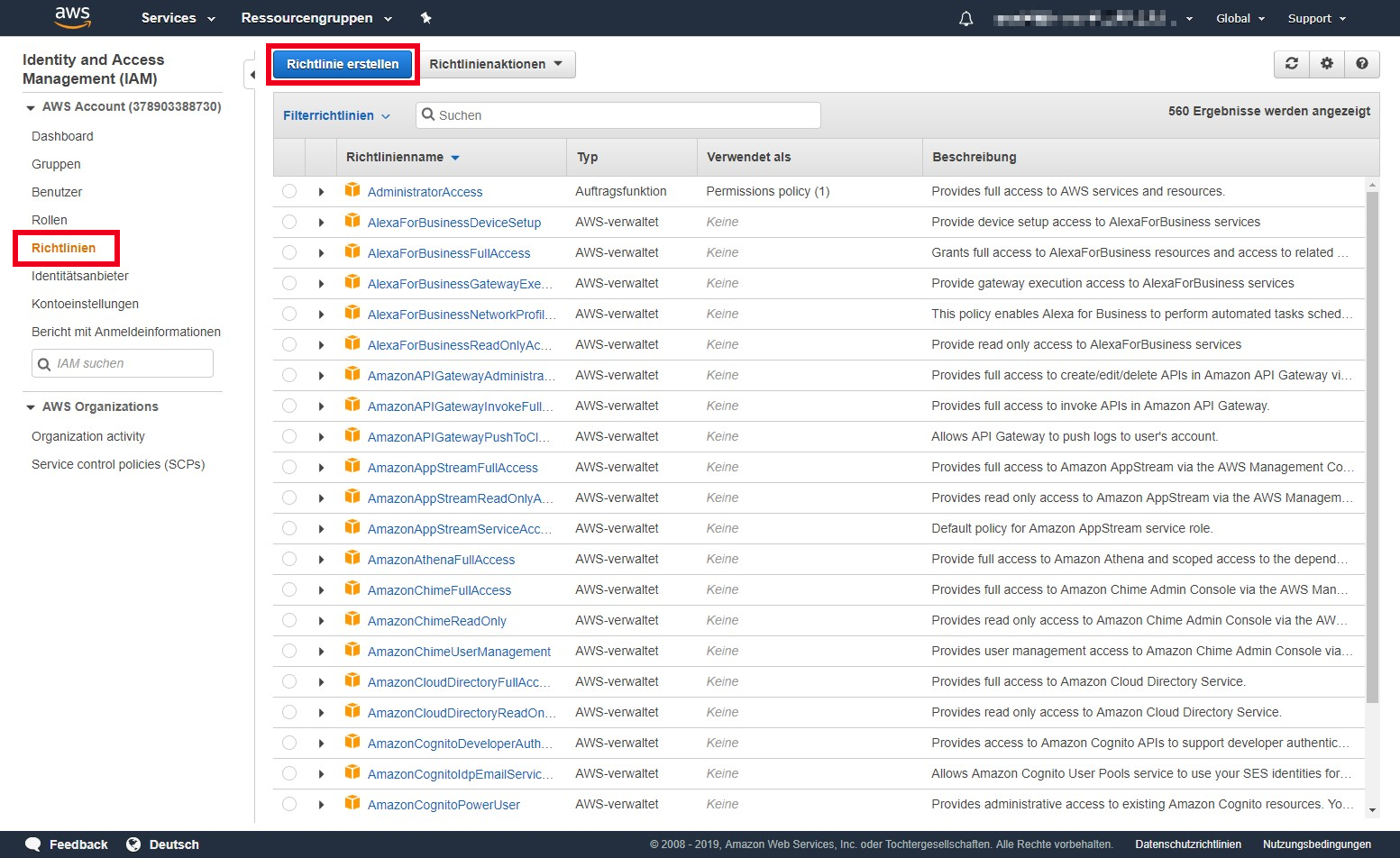Image resolution: width=1400 pixels, height=858 pixels.
Task: Open the Services menu
Action: pyautogui.click(x=178, y=18)
